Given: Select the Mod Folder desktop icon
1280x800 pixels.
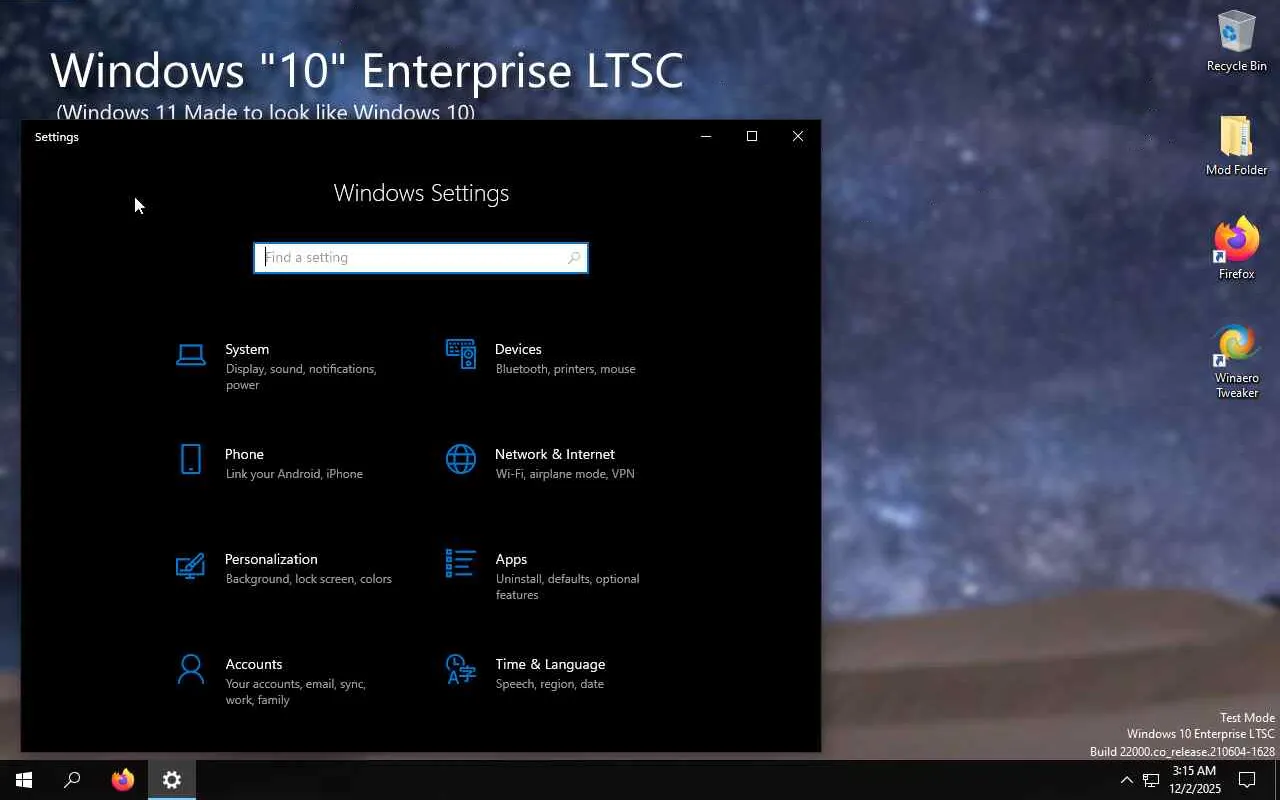Looking at the screenshot, I should click(x=1236, y=145).
